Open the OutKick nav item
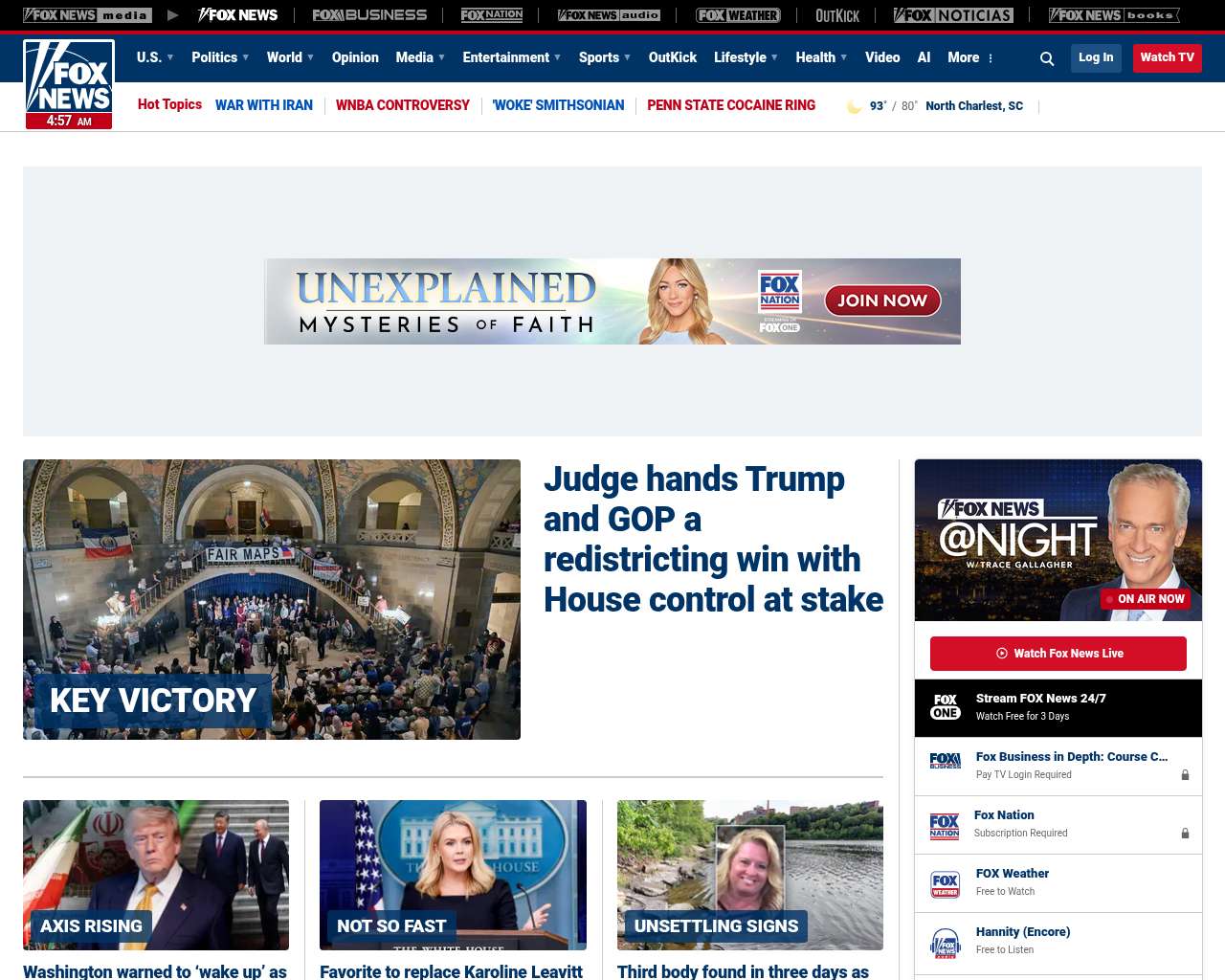 coord(673,57)
